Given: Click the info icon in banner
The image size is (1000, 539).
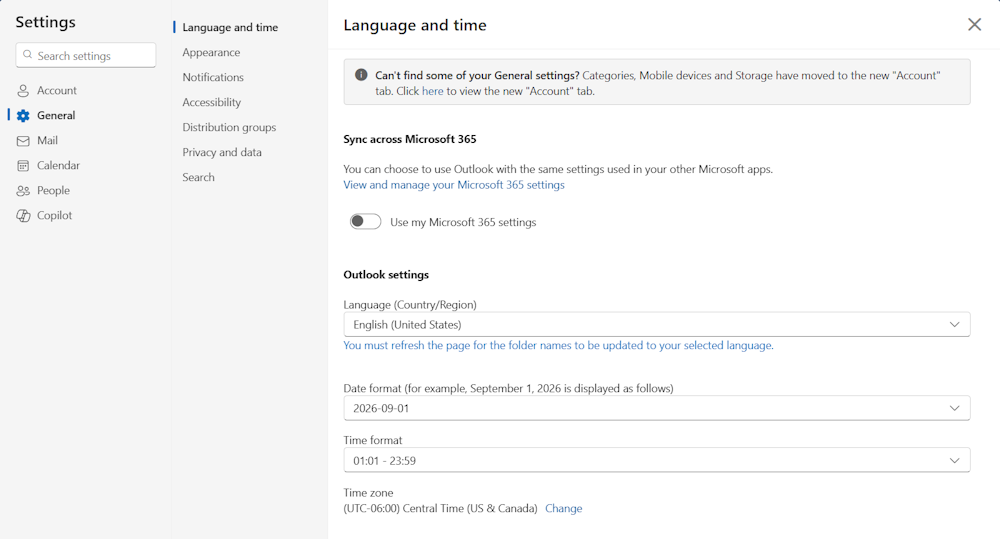Looking at the screenshot, I should tap(361, 75).
